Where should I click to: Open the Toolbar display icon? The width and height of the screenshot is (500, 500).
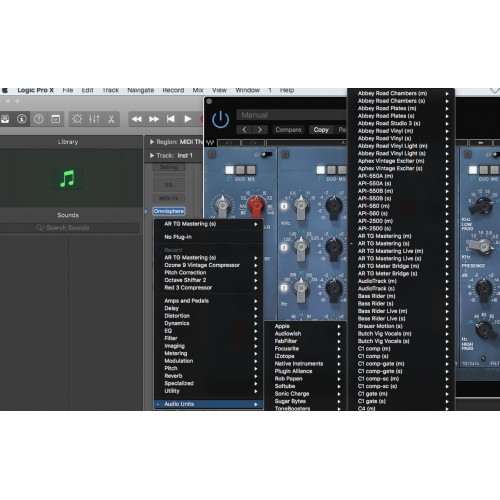pos(56,119)
